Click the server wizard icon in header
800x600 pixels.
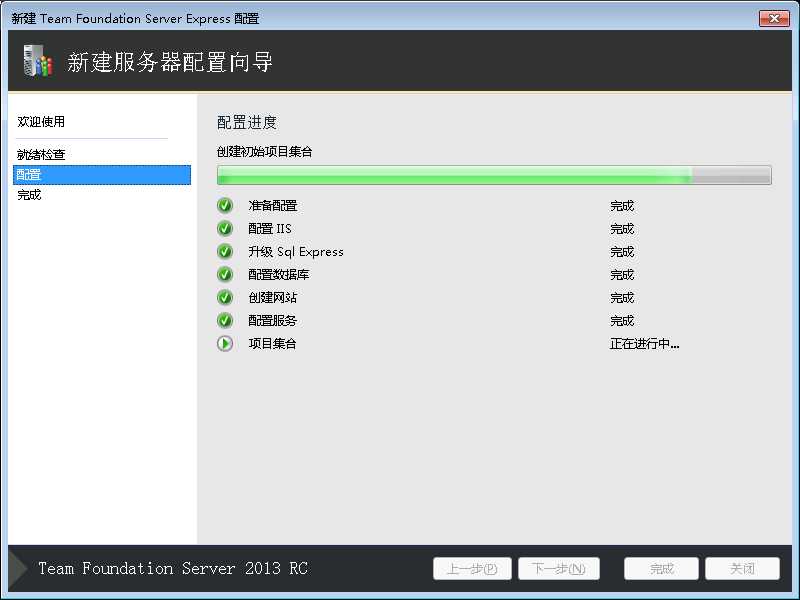click(38, 61)
